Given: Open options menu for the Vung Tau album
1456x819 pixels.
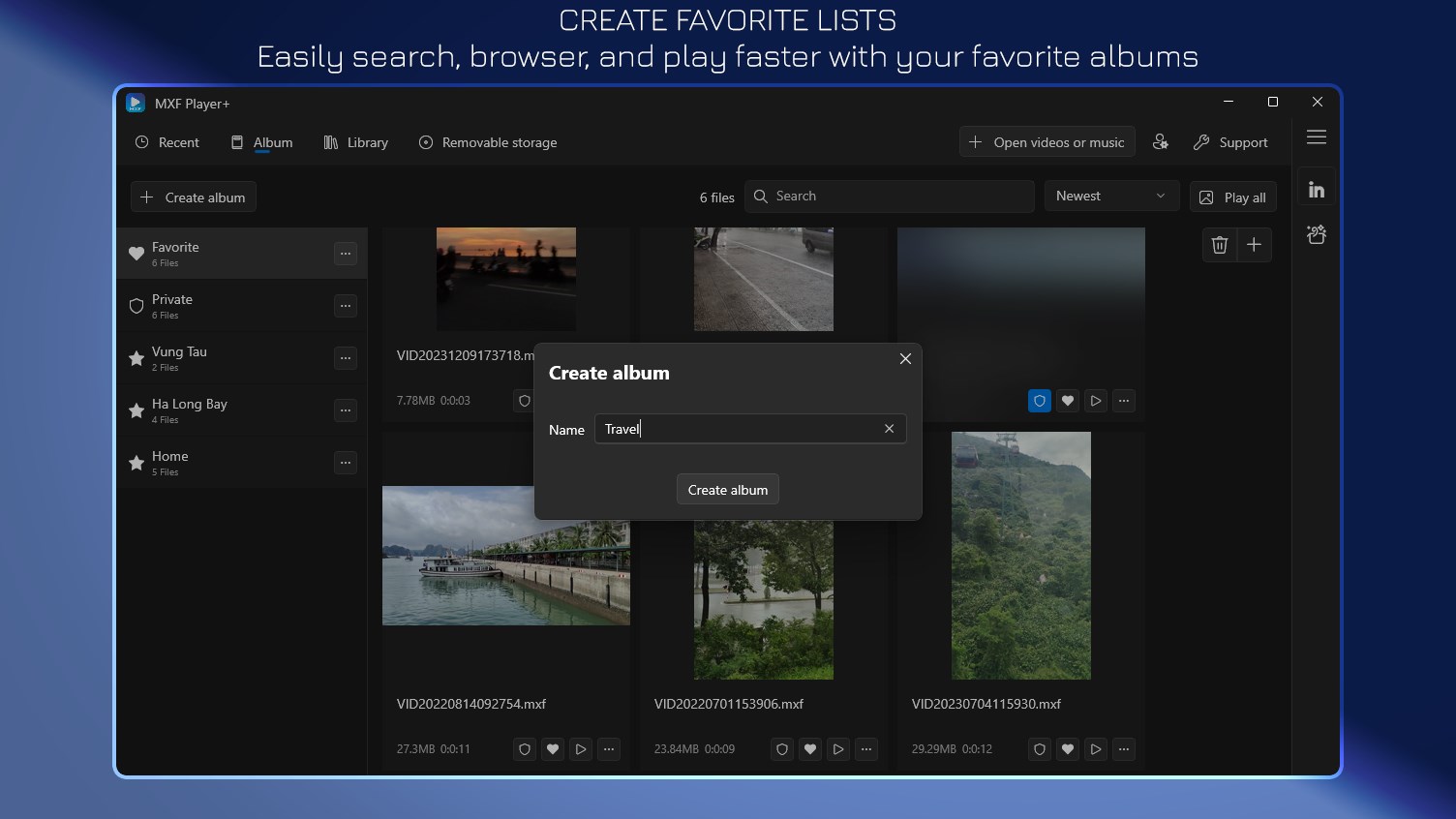Looking at the screenshot, I should 346,358.
